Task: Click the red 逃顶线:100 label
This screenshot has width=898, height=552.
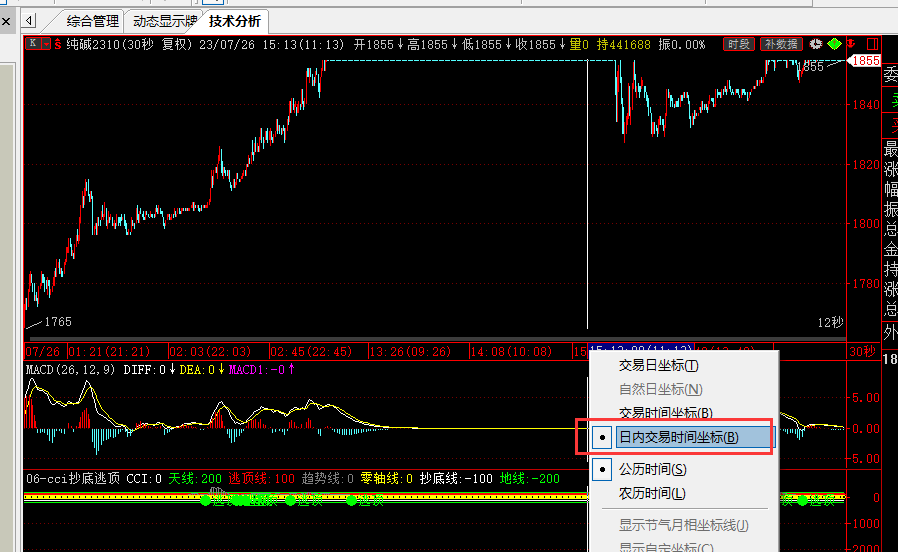Action: pos(261,479)
